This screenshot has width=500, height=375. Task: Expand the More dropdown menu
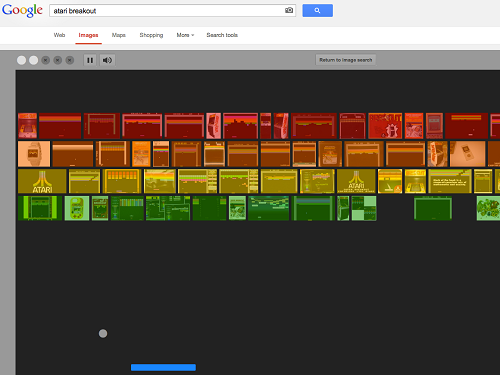pos(185,35)
